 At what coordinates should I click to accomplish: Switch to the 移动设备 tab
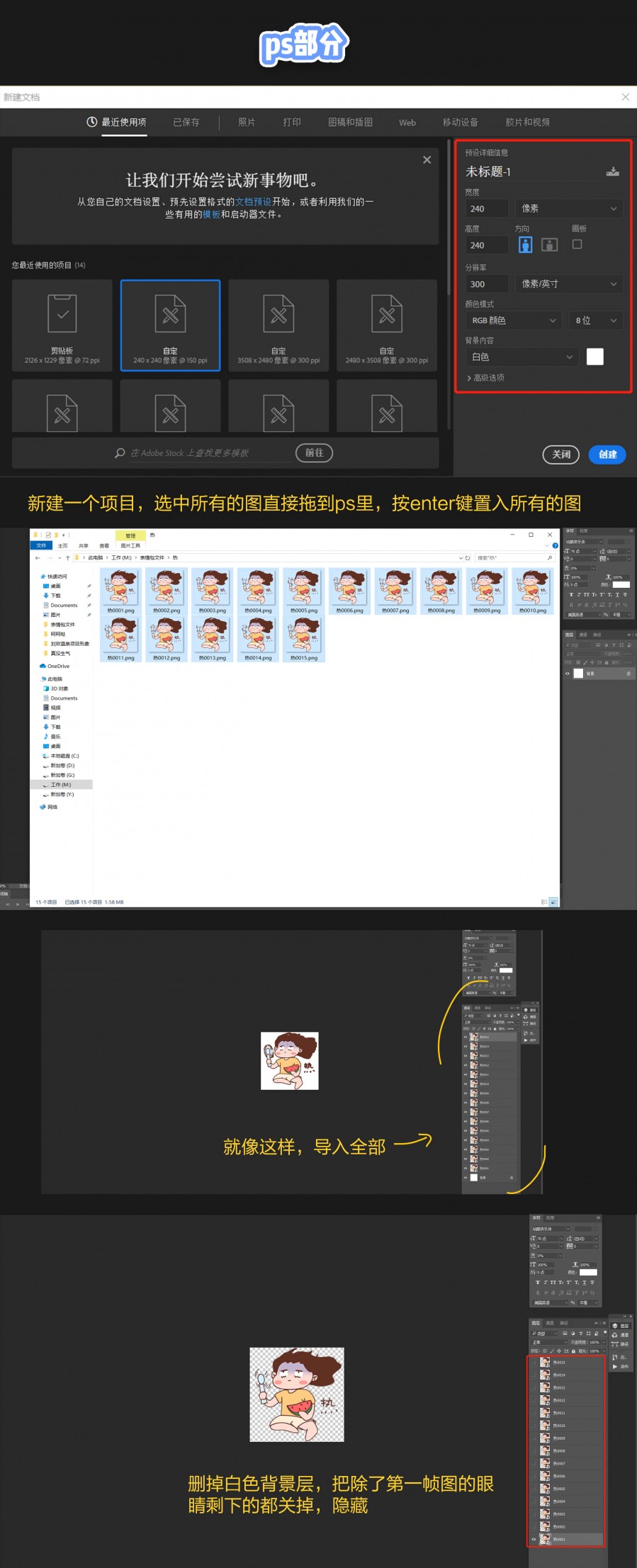[x=460, y=123]
